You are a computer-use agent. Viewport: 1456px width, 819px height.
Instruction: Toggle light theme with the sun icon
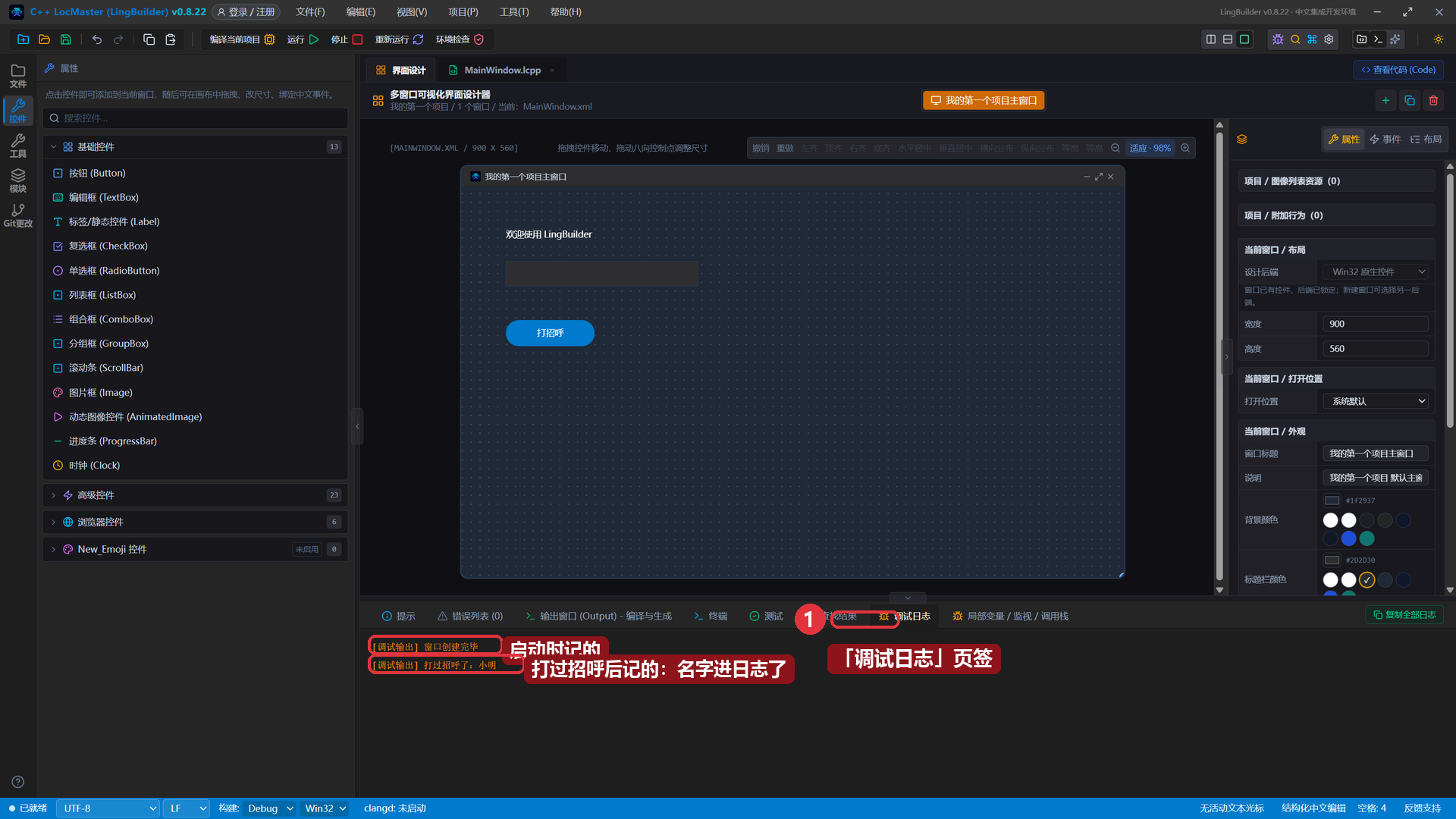point(1438,39)
